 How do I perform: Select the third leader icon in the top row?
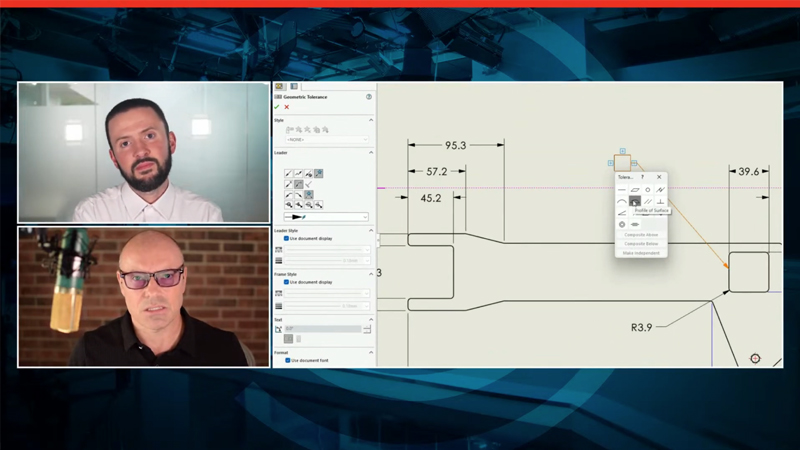[x=309, y=173]
